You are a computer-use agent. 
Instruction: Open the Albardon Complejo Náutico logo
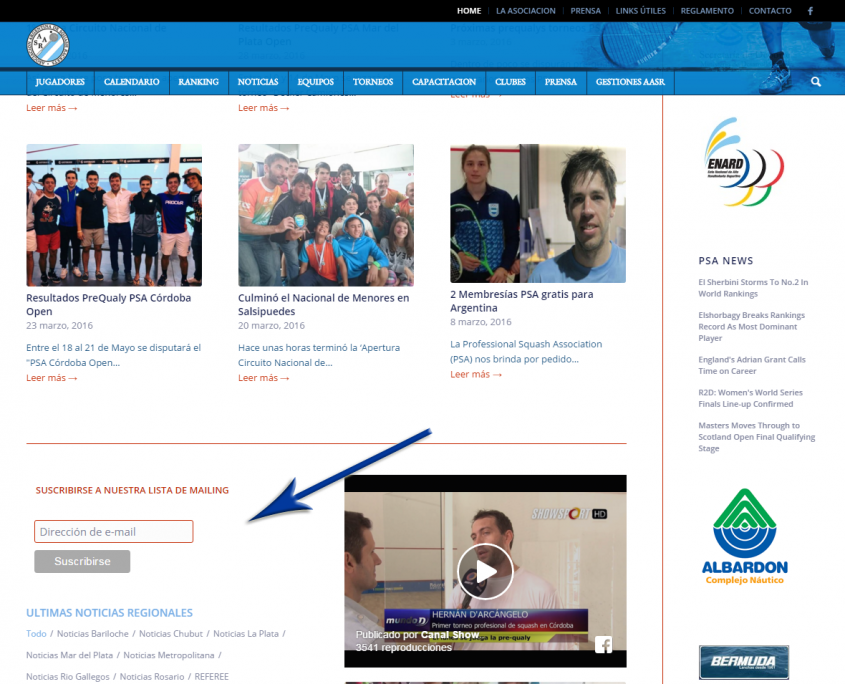[x=745, y=536]
